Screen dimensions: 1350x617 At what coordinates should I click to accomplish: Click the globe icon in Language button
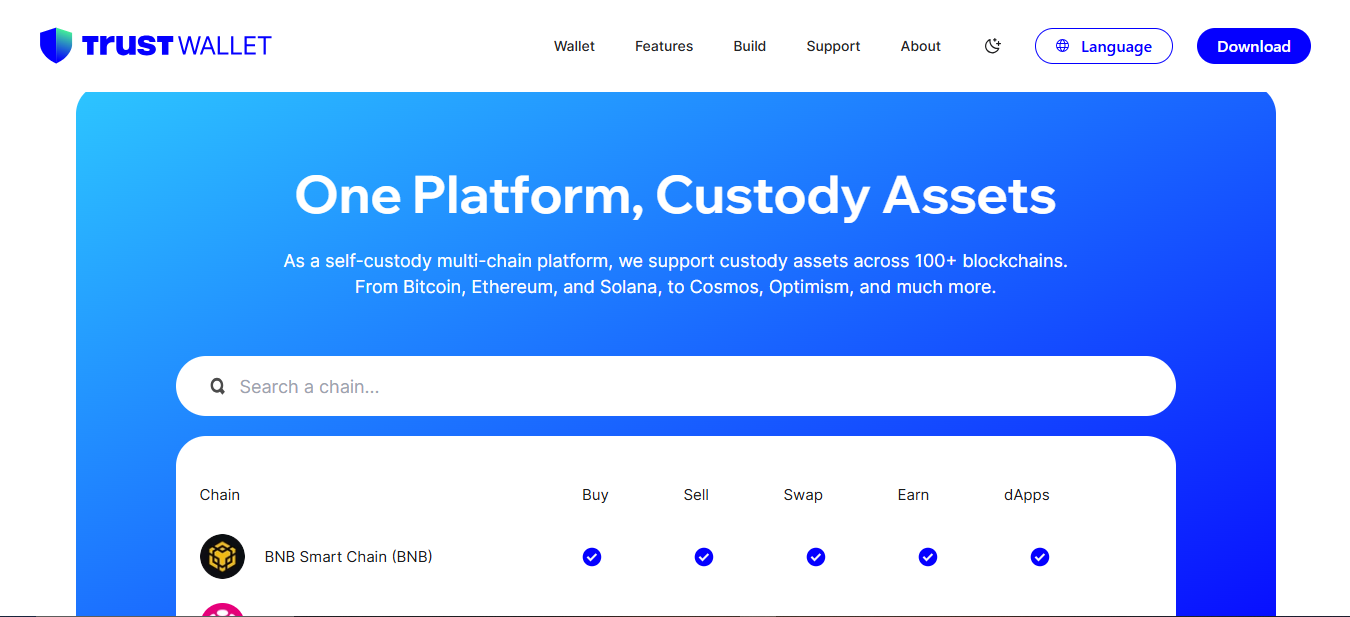point(1062,46)
